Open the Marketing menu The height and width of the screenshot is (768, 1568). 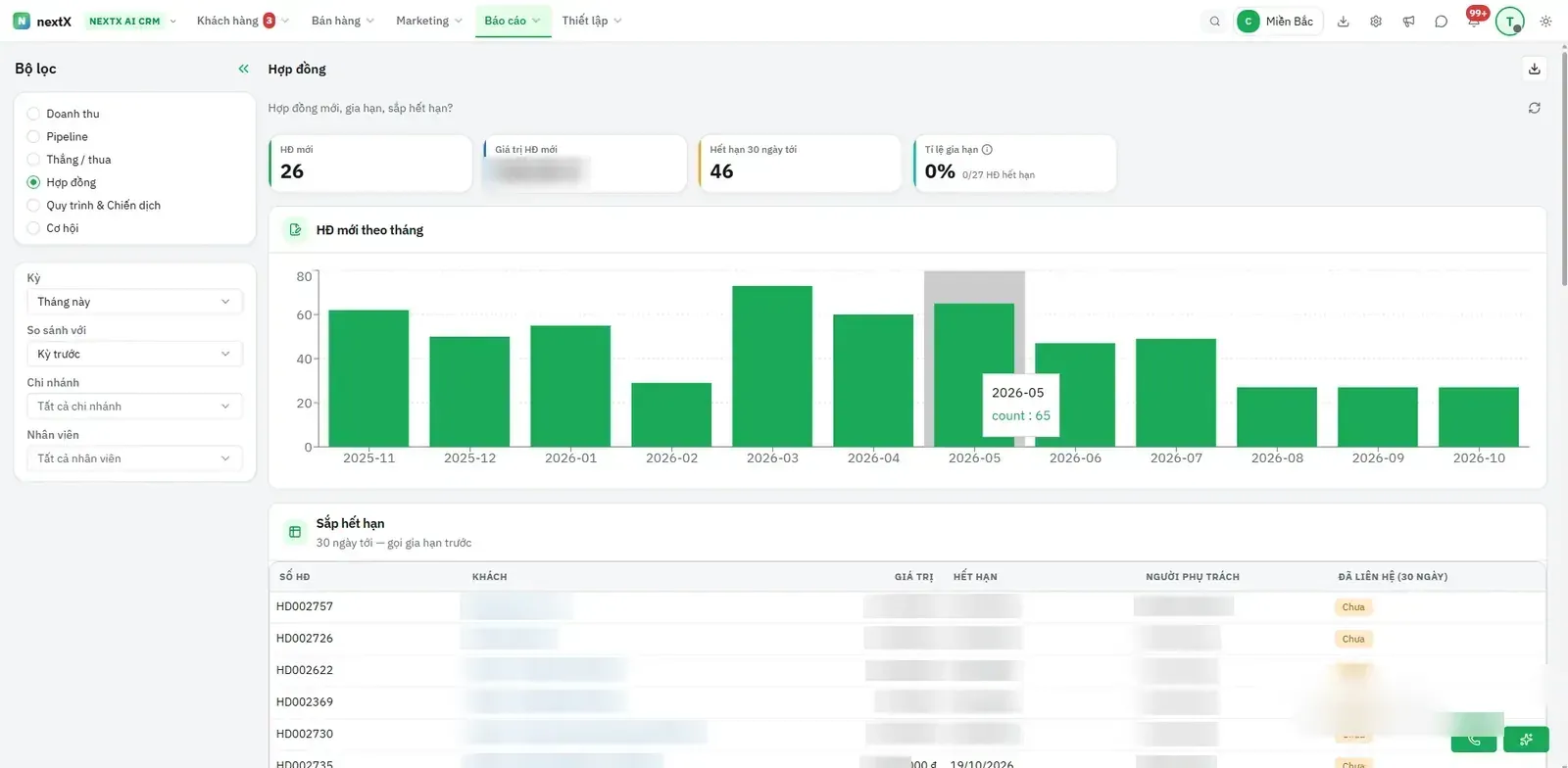pos(428,21)
